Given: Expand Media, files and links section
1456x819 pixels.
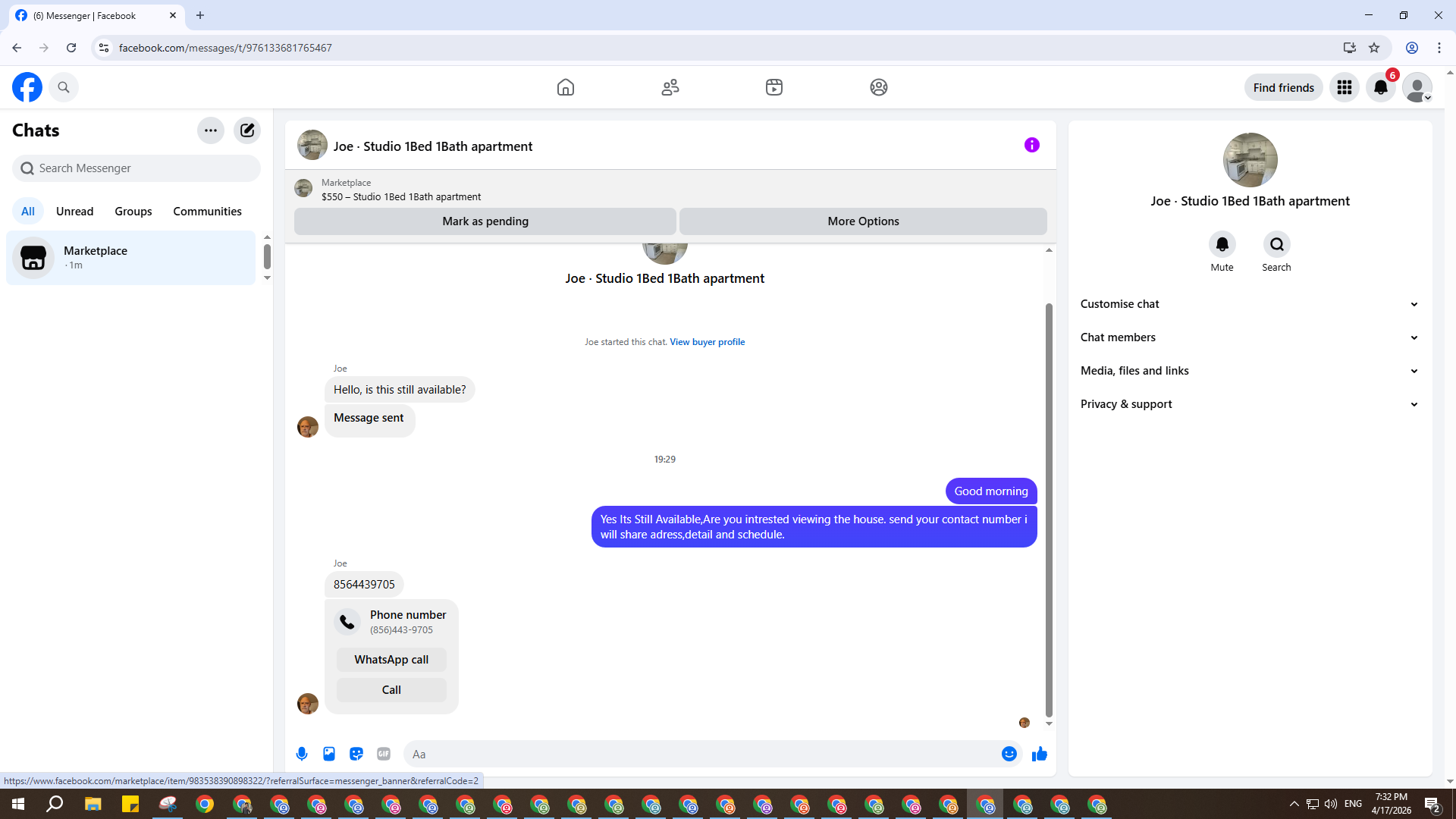Looking at the screenshot, I should coord(1249,371).
